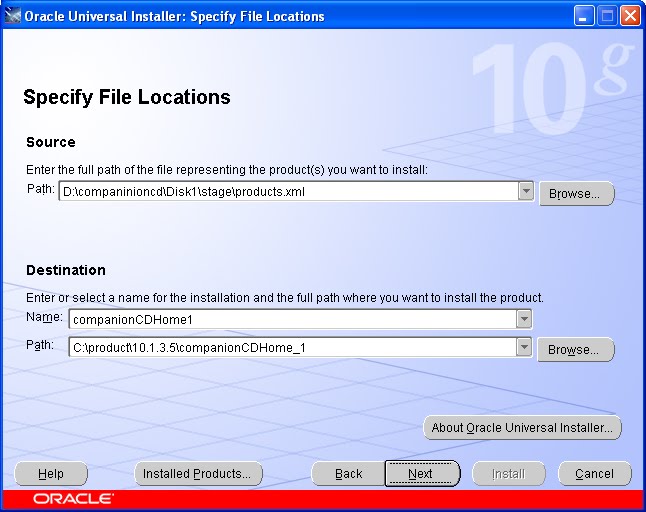The width and height of the screenshot is (646, 512).
Task: Close the Oracle Universal Installer window
Action: click(x=631, y=16)
